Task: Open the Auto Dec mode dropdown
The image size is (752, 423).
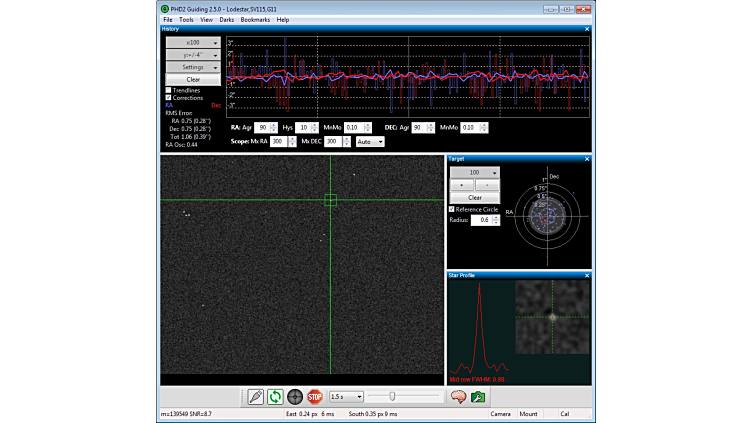Action: (x=370, y=142)
